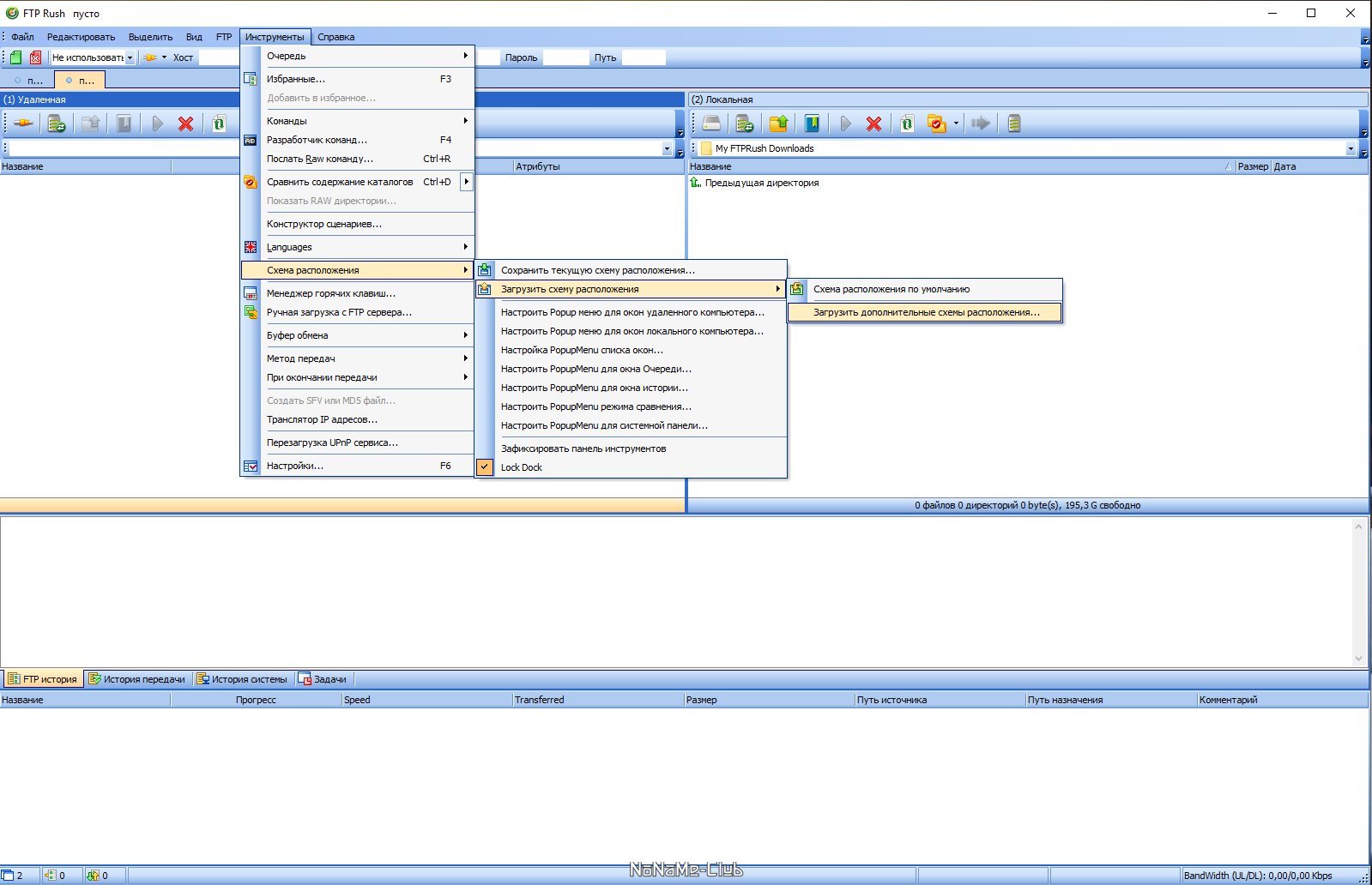Viewport: 1372px width, 885px height.
Task: Click the Путь input field
Action: click(x=644, y=57)
